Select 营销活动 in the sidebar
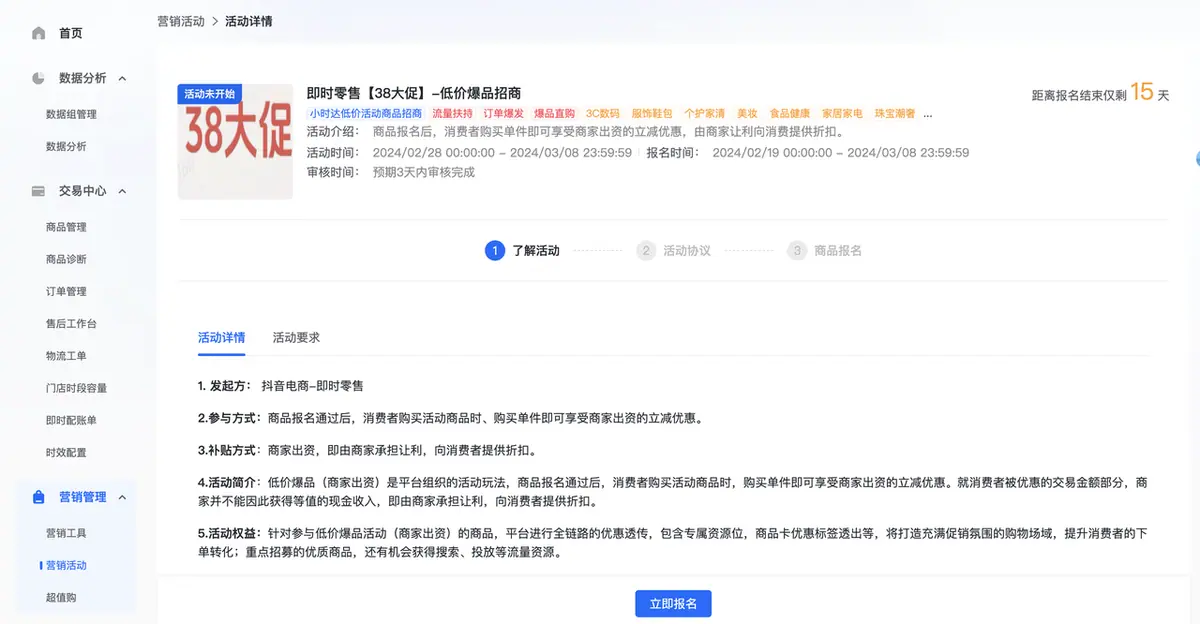 (66, 565)
